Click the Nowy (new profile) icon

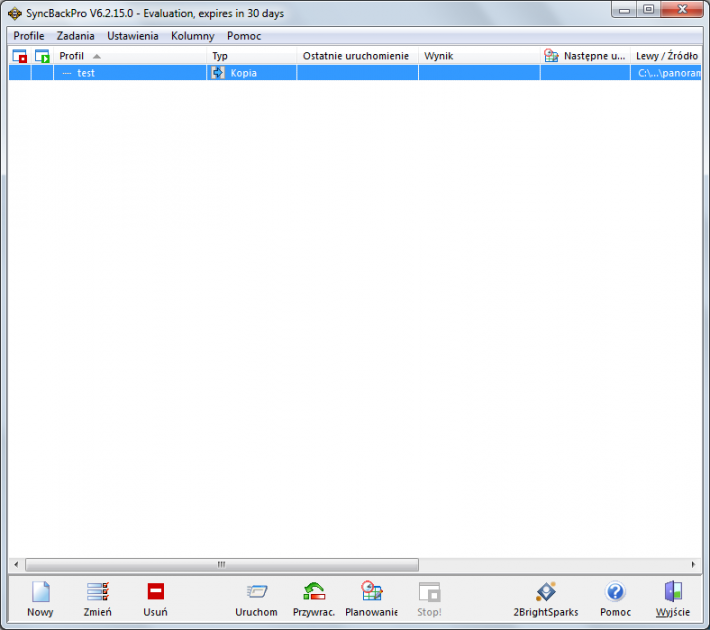tap(40, 592)
